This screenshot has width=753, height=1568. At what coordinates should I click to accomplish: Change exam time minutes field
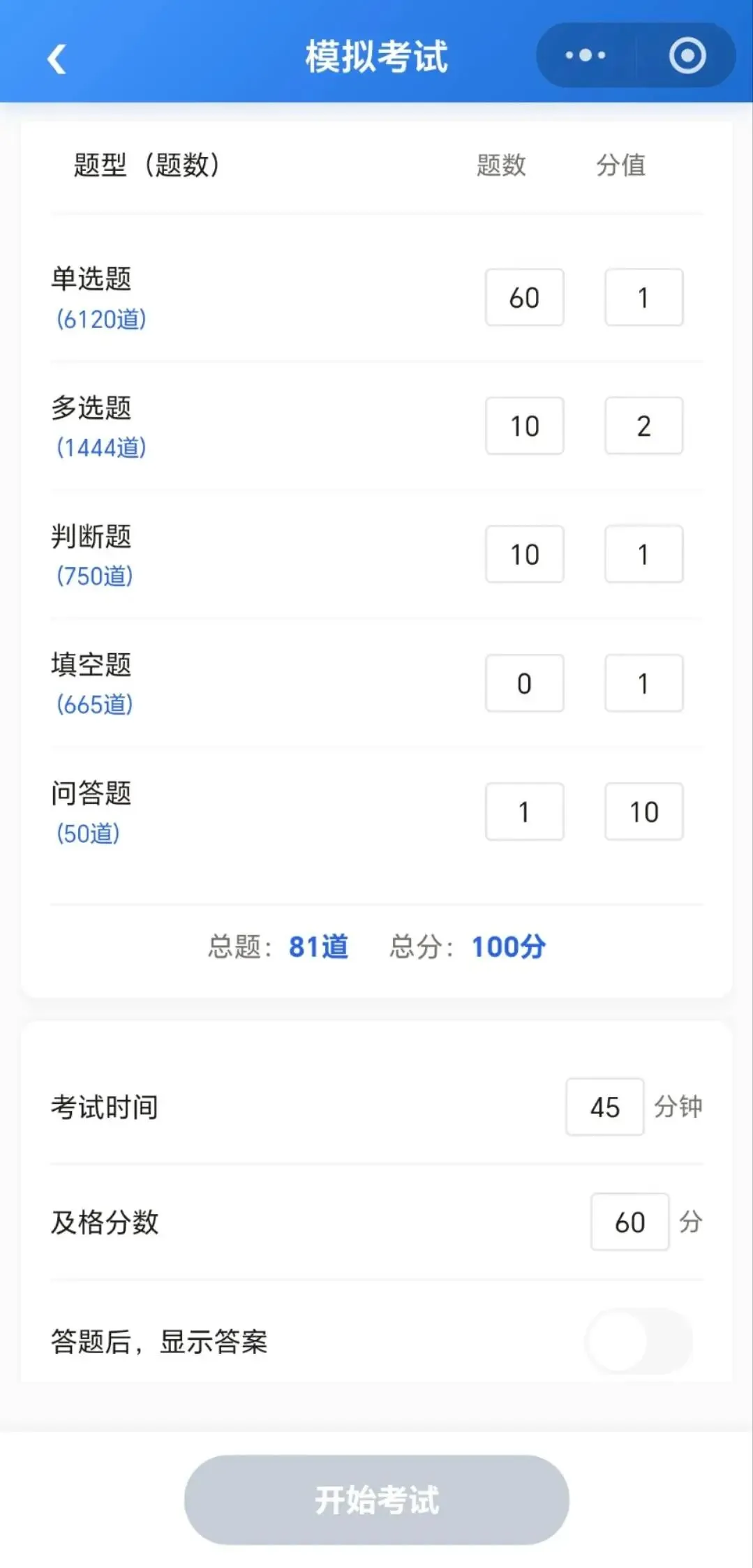(x=605, y=1107)
